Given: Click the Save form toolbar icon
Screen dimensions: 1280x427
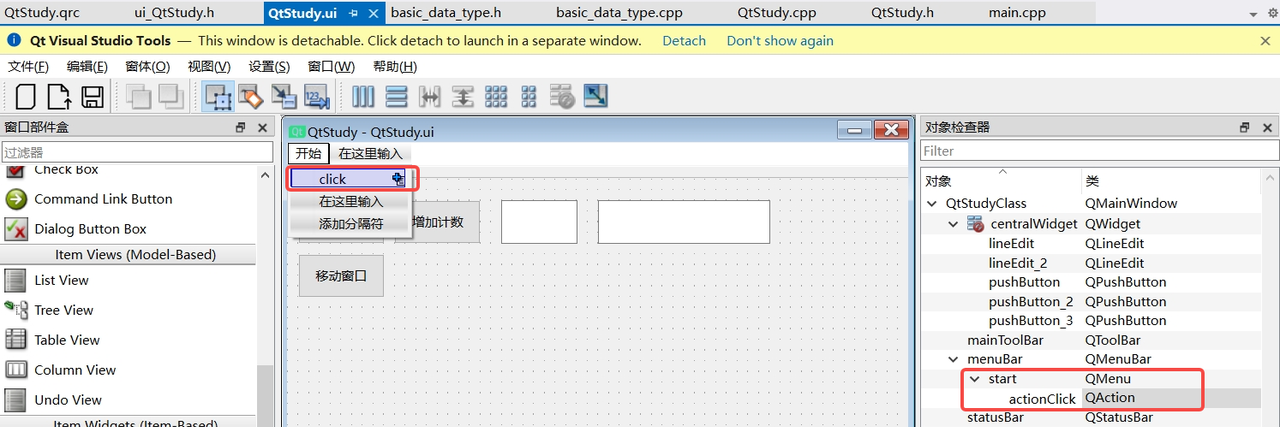Looking at the screenshot, I should pos(93,97).
